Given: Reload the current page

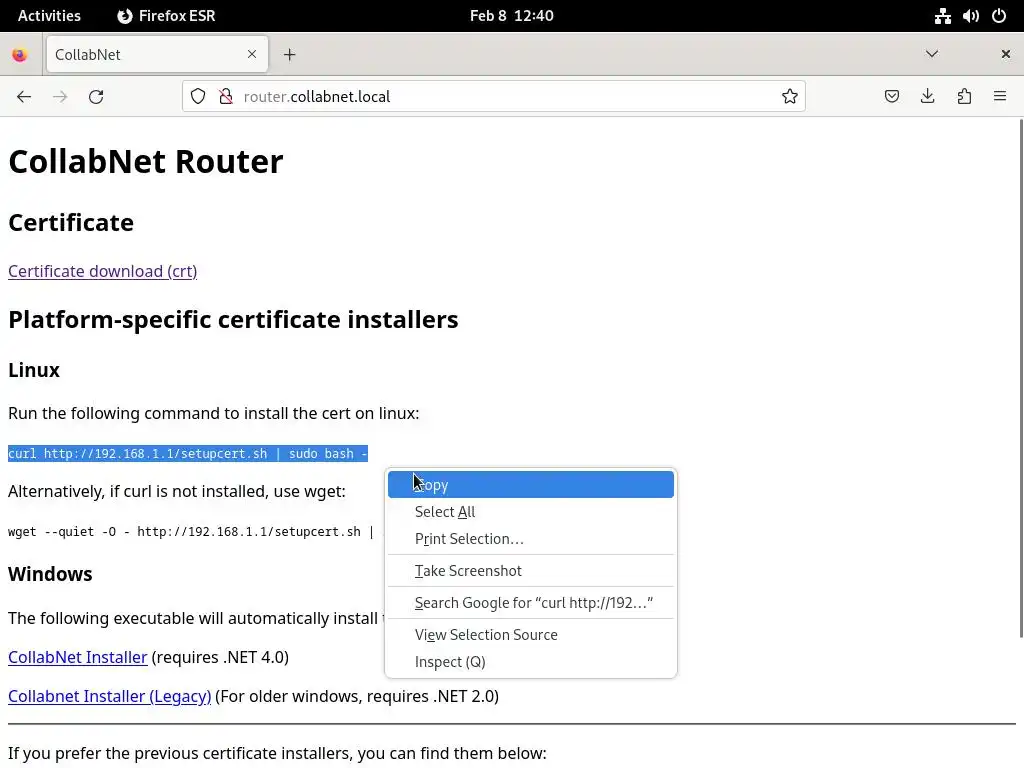Looking at the screenshot, I should [96, 97].
